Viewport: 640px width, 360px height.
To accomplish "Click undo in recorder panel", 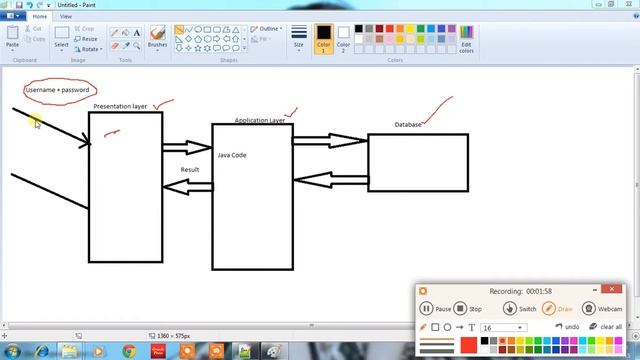I will tap(567, 327).
